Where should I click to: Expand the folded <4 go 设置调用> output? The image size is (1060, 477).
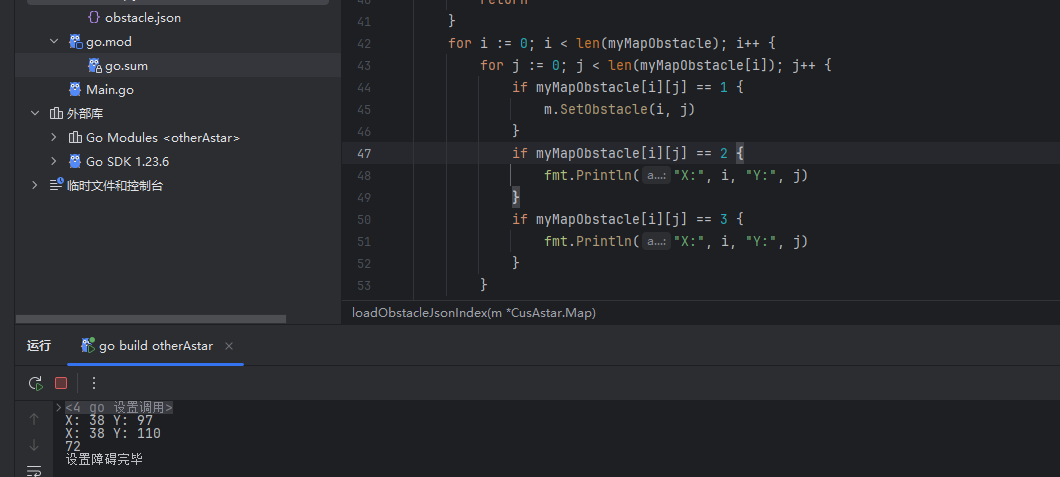59,407
